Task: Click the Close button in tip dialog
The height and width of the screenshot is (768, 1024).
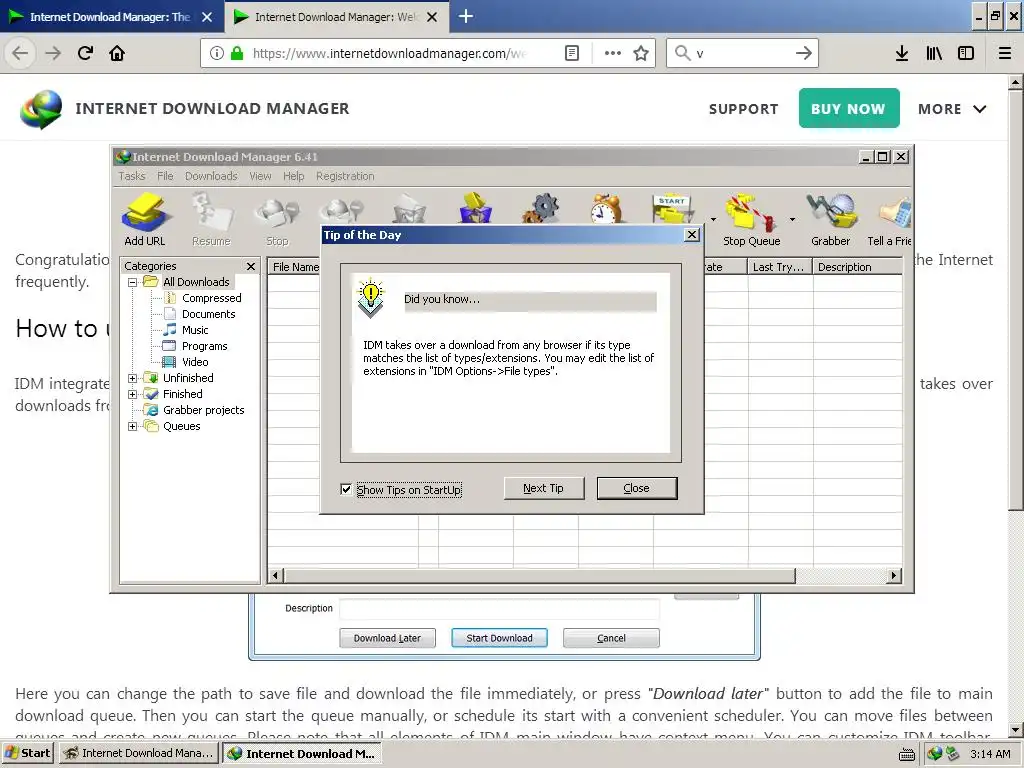Action: pyautogui.click(x=637, y=488)
